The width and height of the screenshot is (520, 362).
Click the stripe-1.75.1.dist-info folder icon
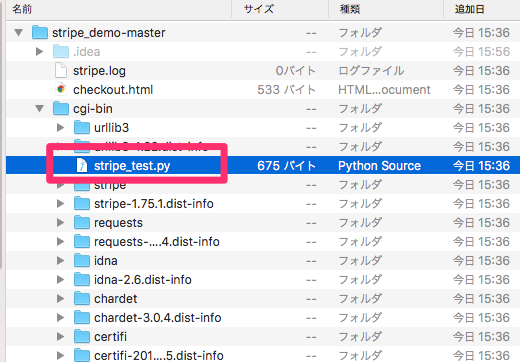pos(82,203)
